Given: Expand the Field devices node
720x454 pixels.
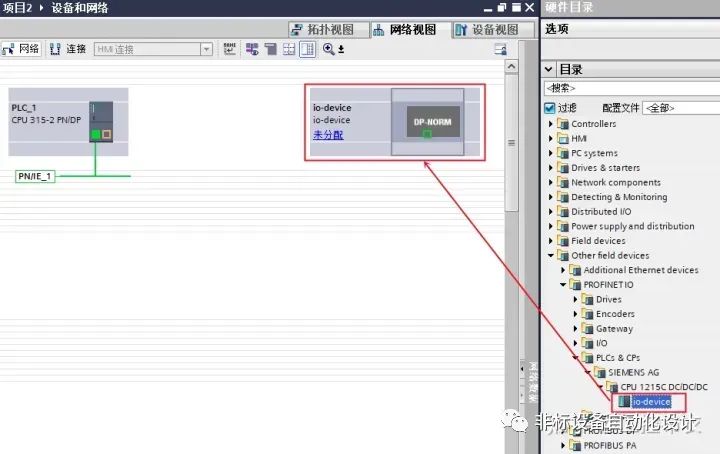Looking at the screenshot, I should point(551,241).
